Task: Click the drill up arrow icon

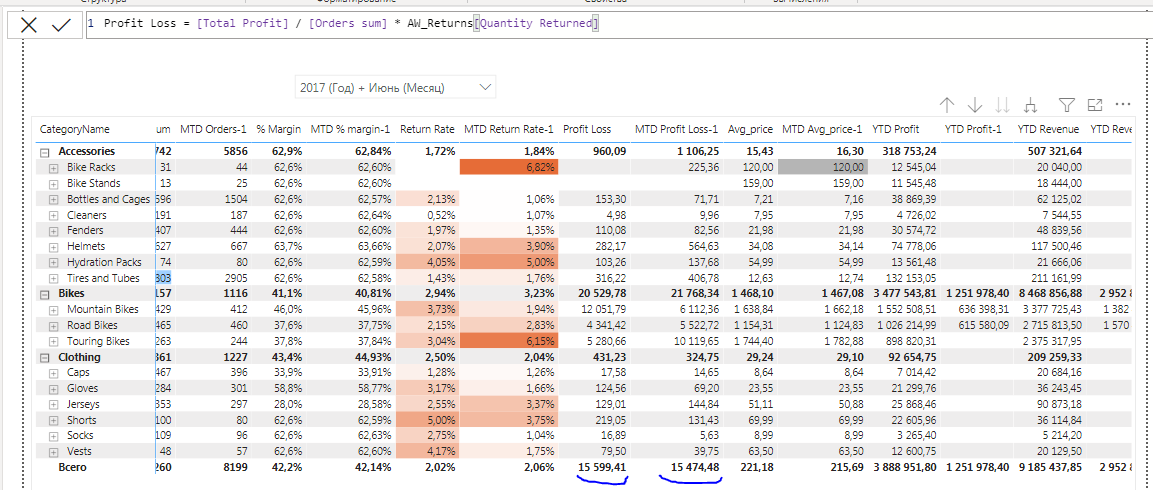Action: 947,105
